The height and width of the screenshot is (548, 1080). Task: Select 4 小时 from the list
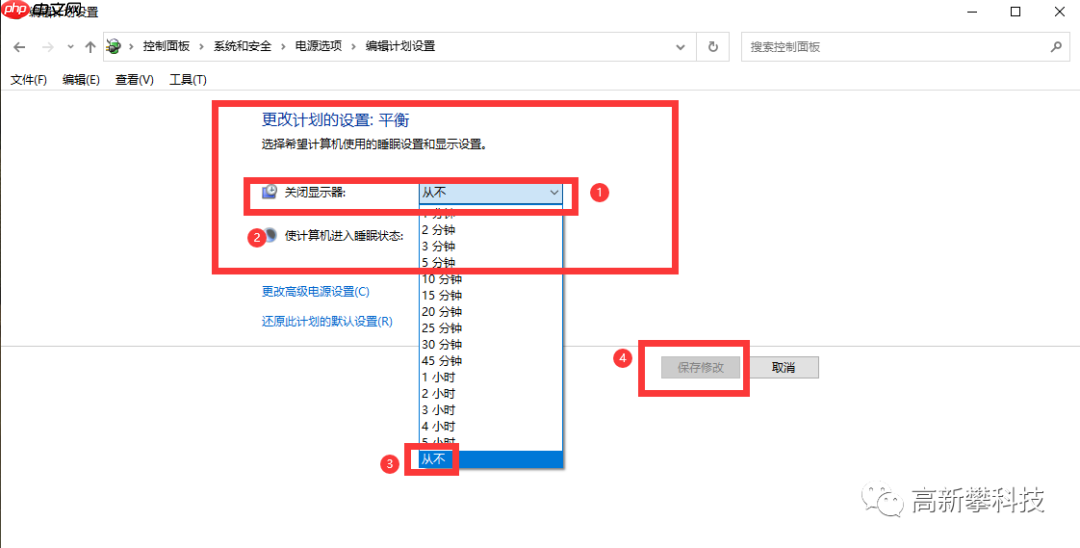tap(491, 427)
